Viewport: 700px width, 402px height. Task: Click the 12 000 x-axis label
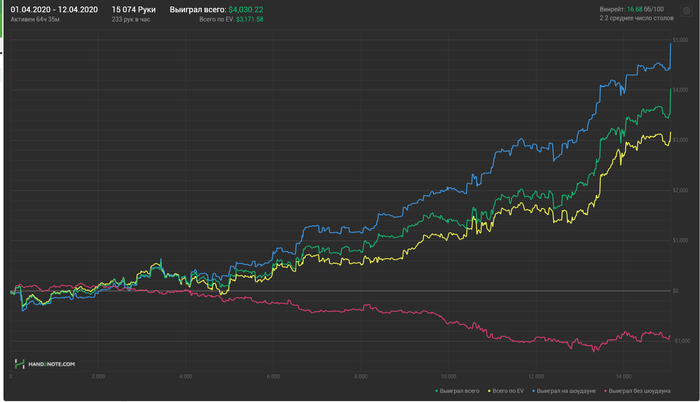tap(536, 377)
